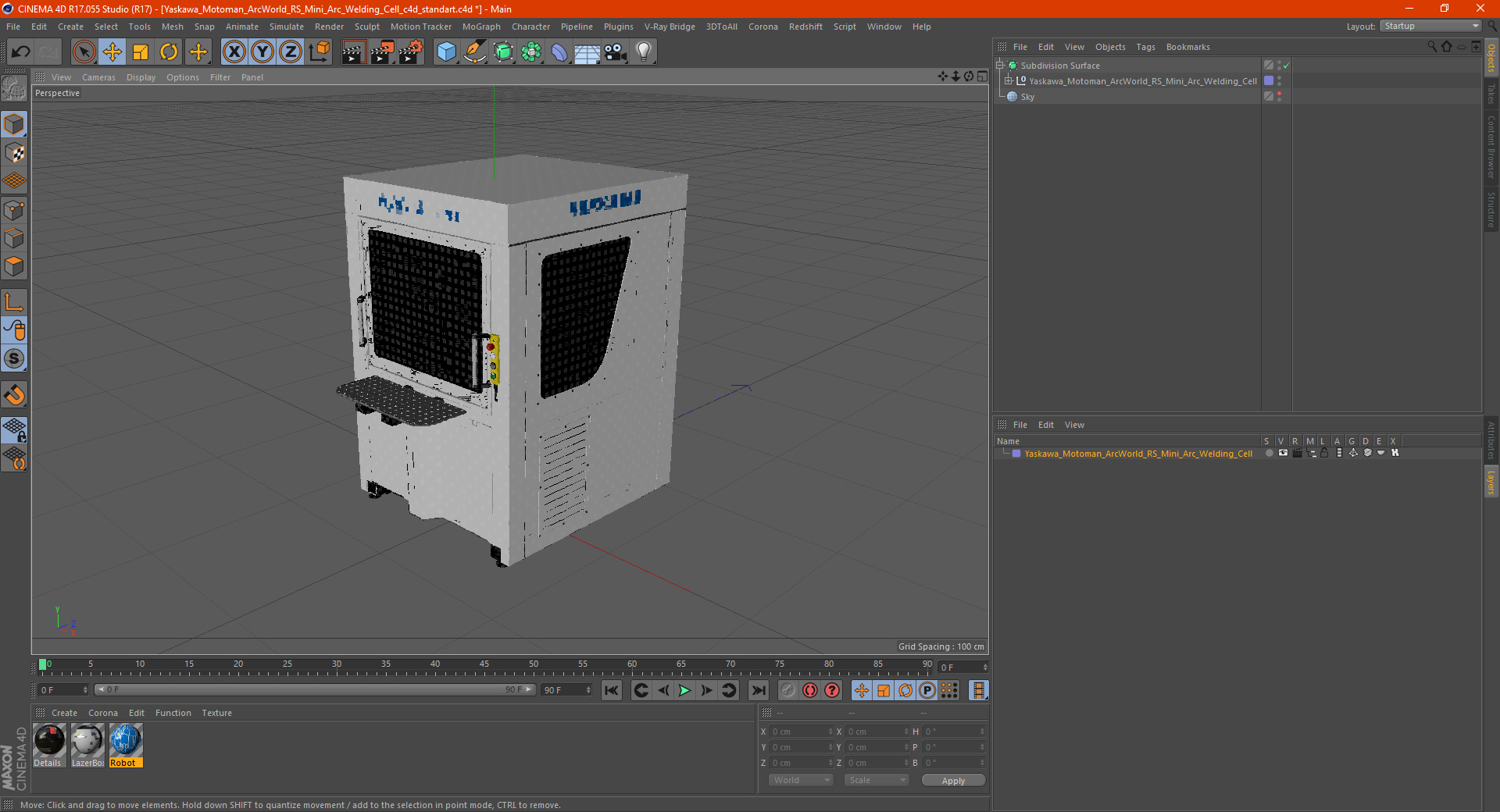Add a Cube primitive object
1500x812 pixels.
tap(446, 52)
